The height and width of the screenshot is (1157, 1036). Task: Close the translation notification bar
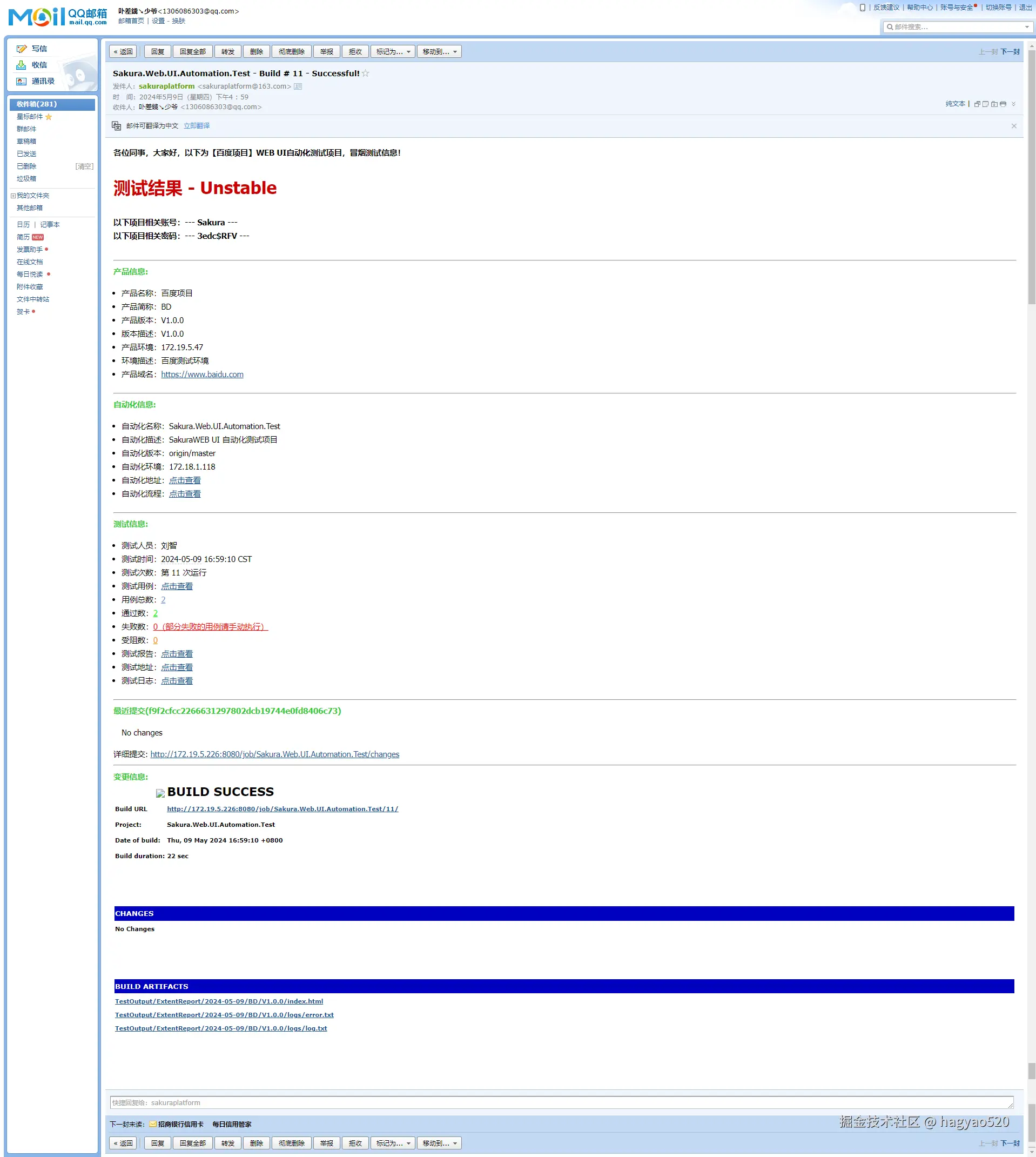point(1014,126)
